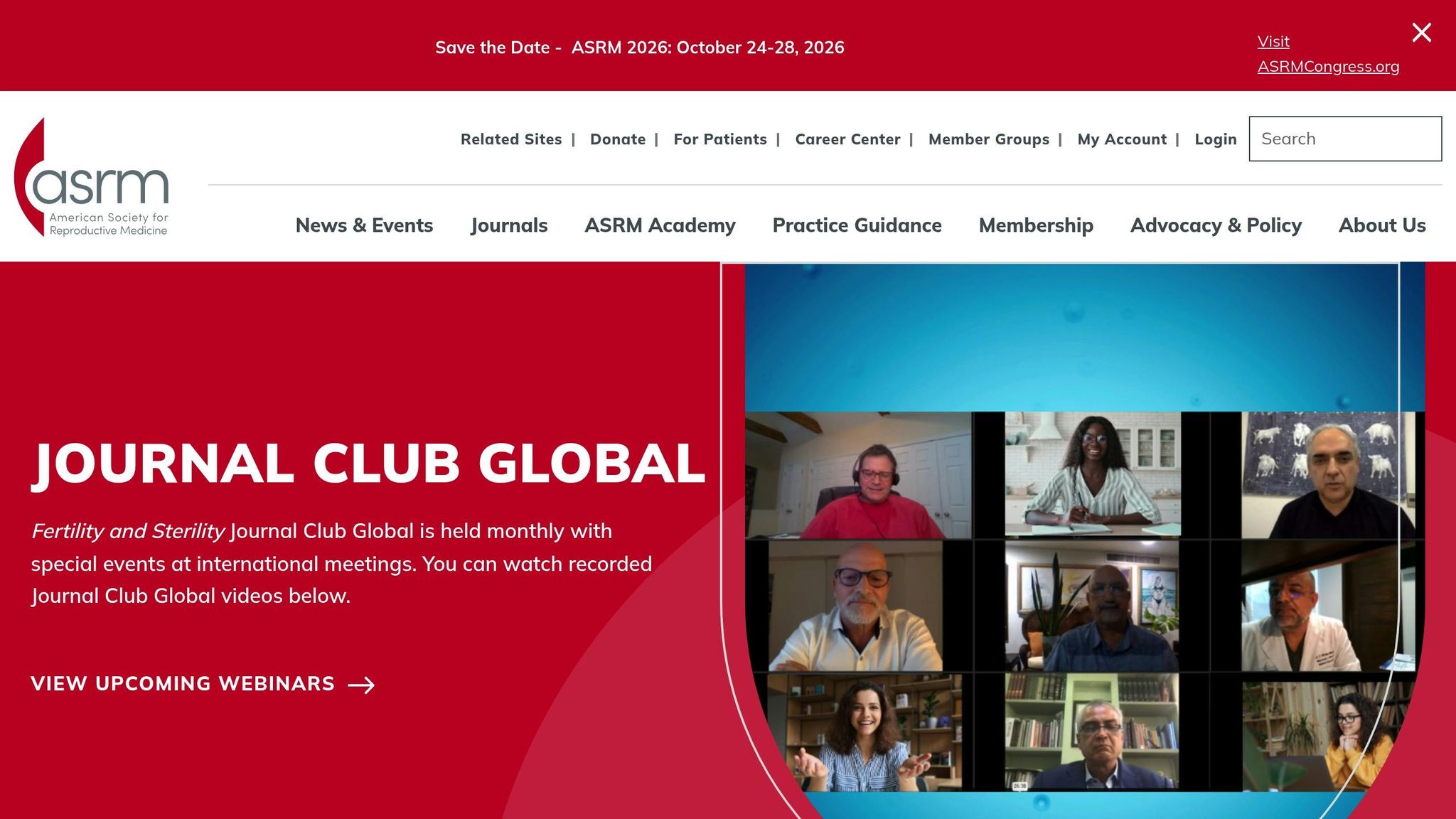Select VIEW UPCOMING WEBINARS
The width and height of the screenshot is (1456, 819).
tap(182, 684)
